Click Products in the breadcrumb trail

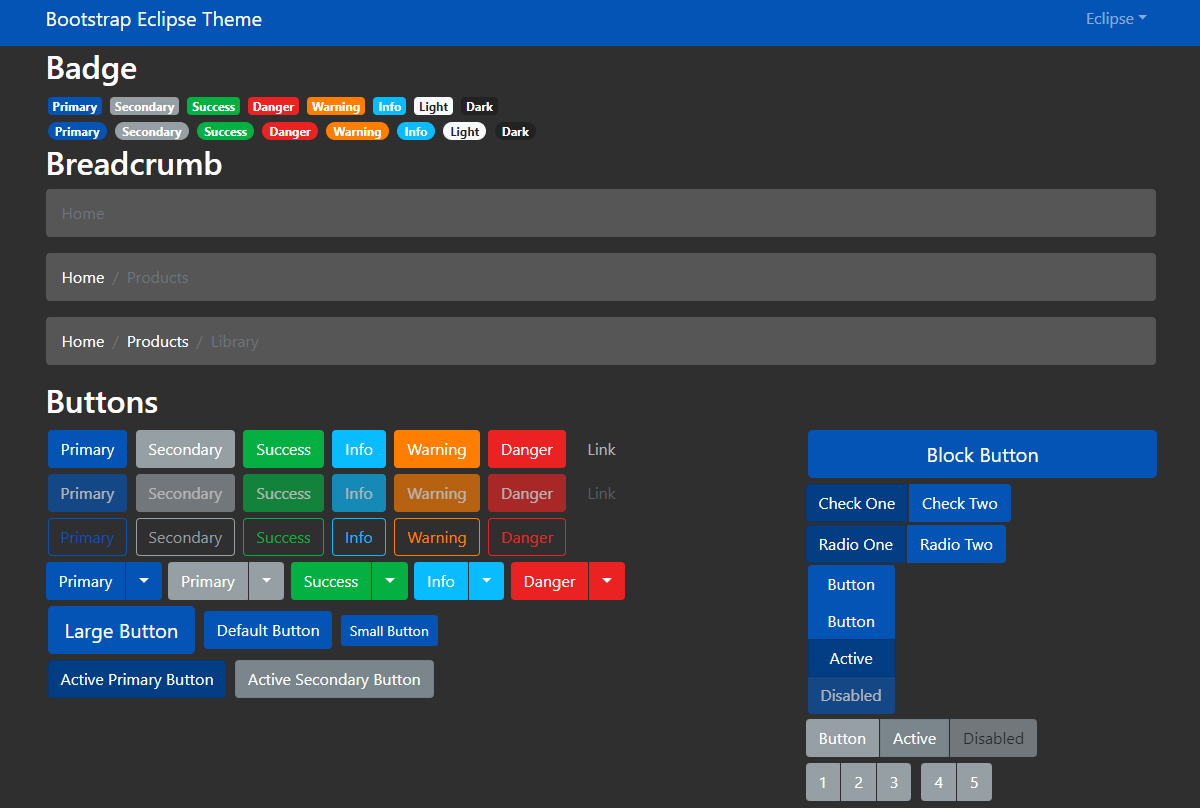tap(157, 341)
